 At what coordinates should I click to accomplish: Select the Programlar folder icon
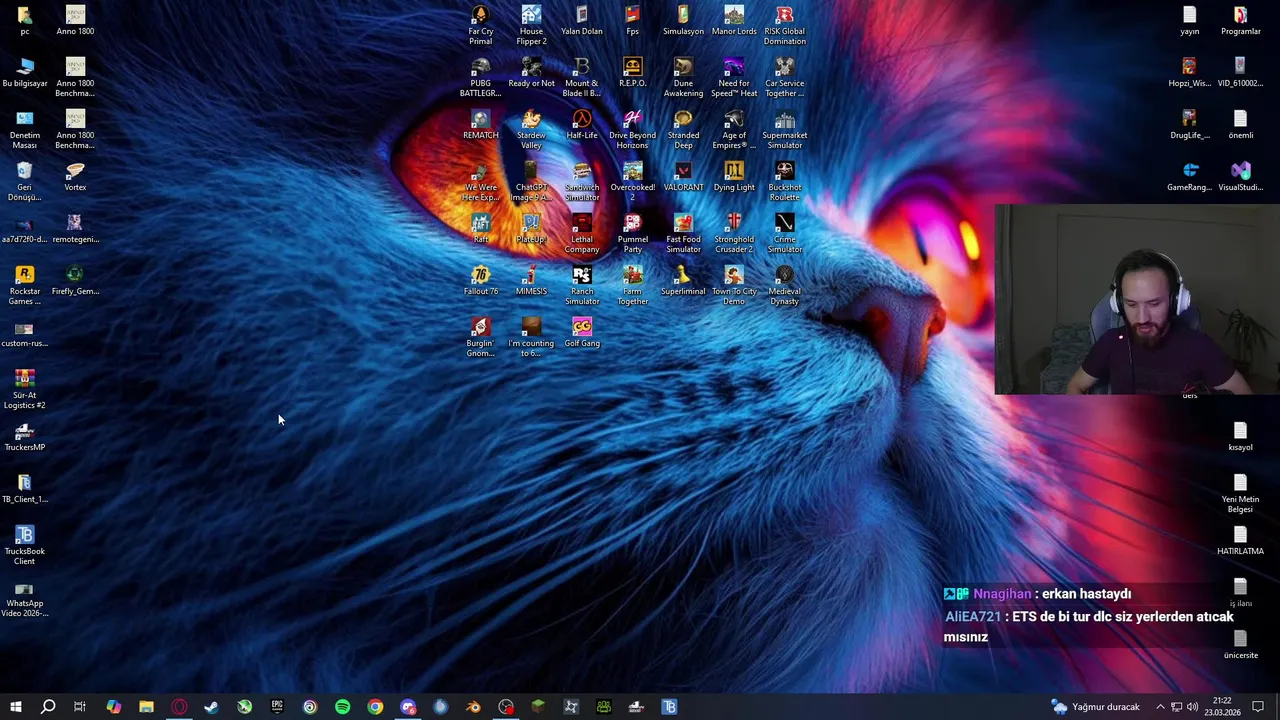(1241, 20)
